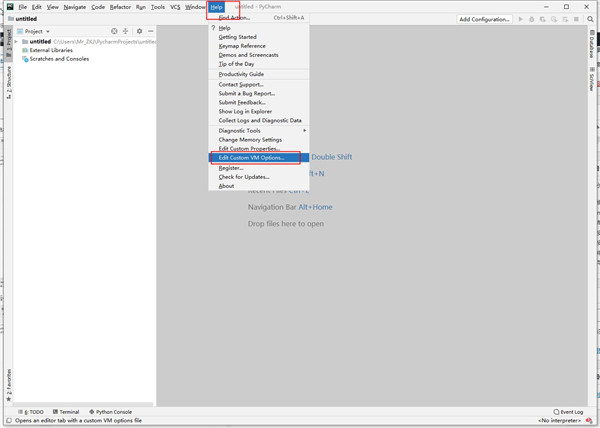The image size is (600, 428).
Task: Toggle the Structure side tab
Action: 8,82
